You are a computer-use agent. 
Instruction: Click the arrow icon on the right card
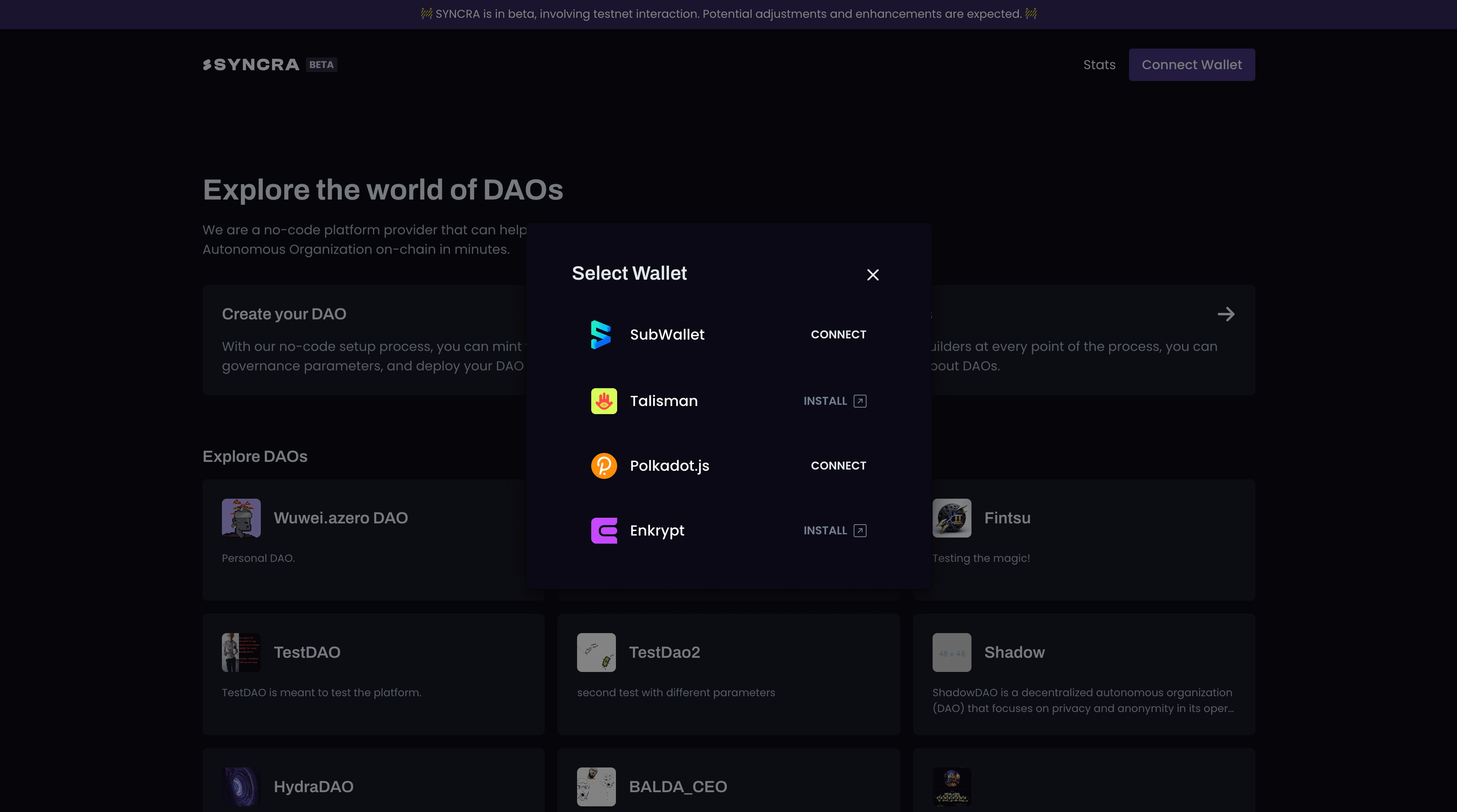1226,315
